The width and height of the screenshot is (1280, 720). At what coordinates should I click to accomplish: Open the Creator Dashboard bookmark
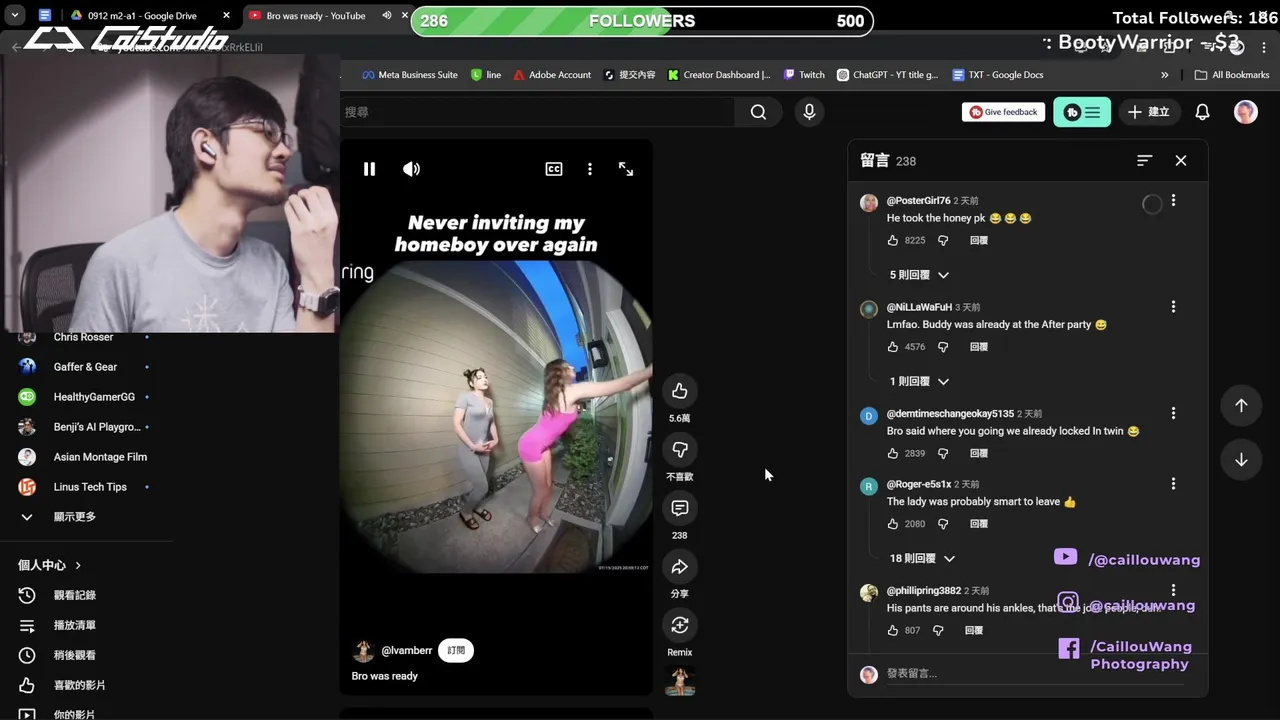point(719,75)
